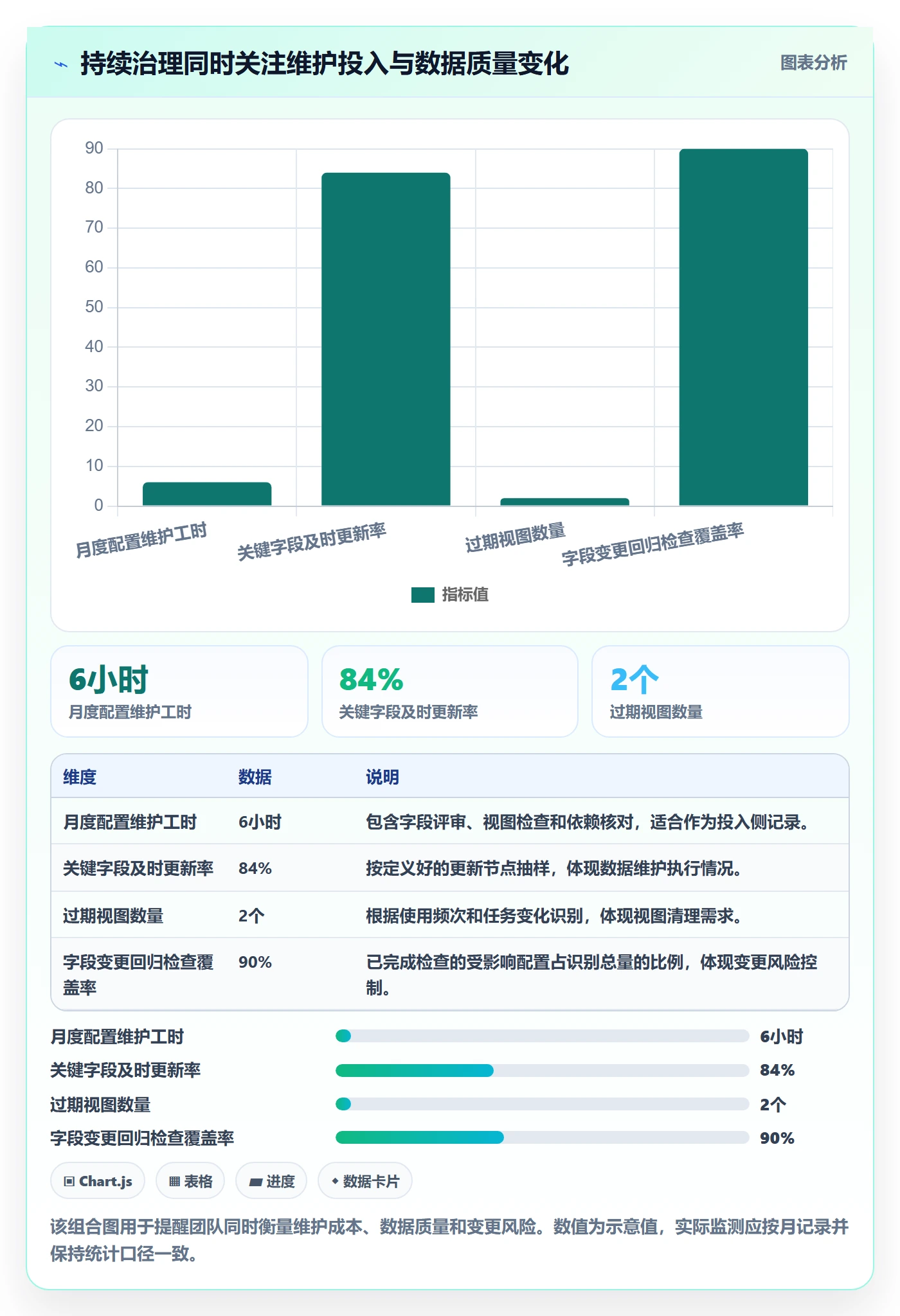Image resolution: width=900 pixels, height=1316 pixels.
Task: Click the 表格 tag chip
Action: (x=190, y=1181)
